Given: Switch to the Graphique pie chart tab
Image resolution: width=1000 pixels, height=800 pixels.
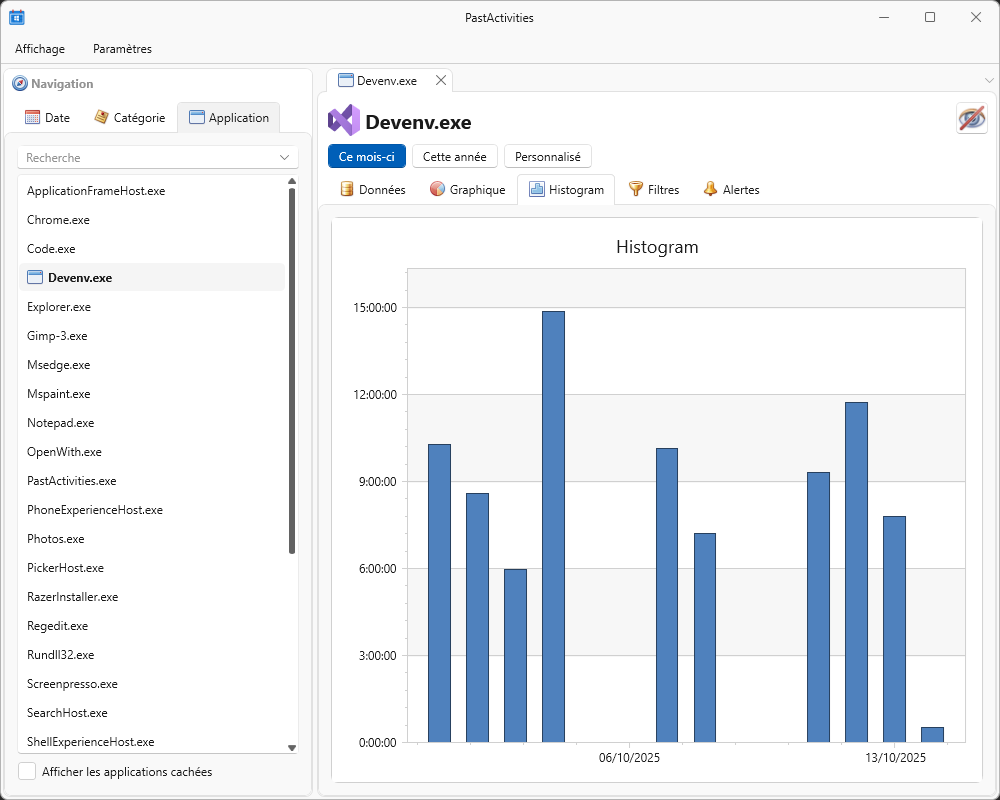Looking at the screenshot, I should pyautogui.click(x=467, y=189).
